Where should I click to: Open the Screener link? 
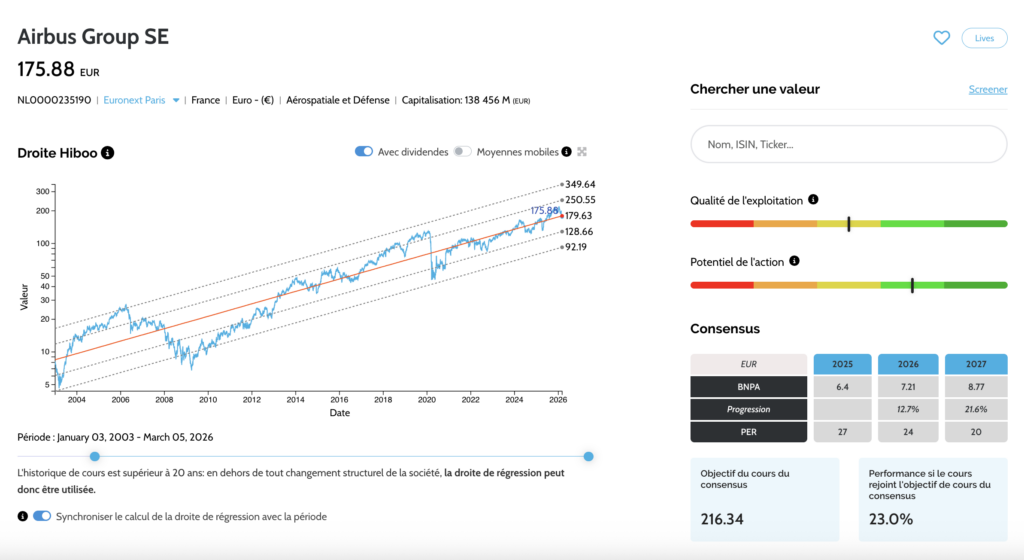click(x=988, y=90)
